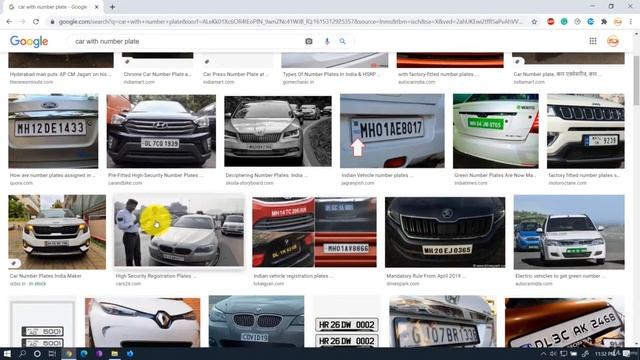Start voice search with the microphone icon

327,41
